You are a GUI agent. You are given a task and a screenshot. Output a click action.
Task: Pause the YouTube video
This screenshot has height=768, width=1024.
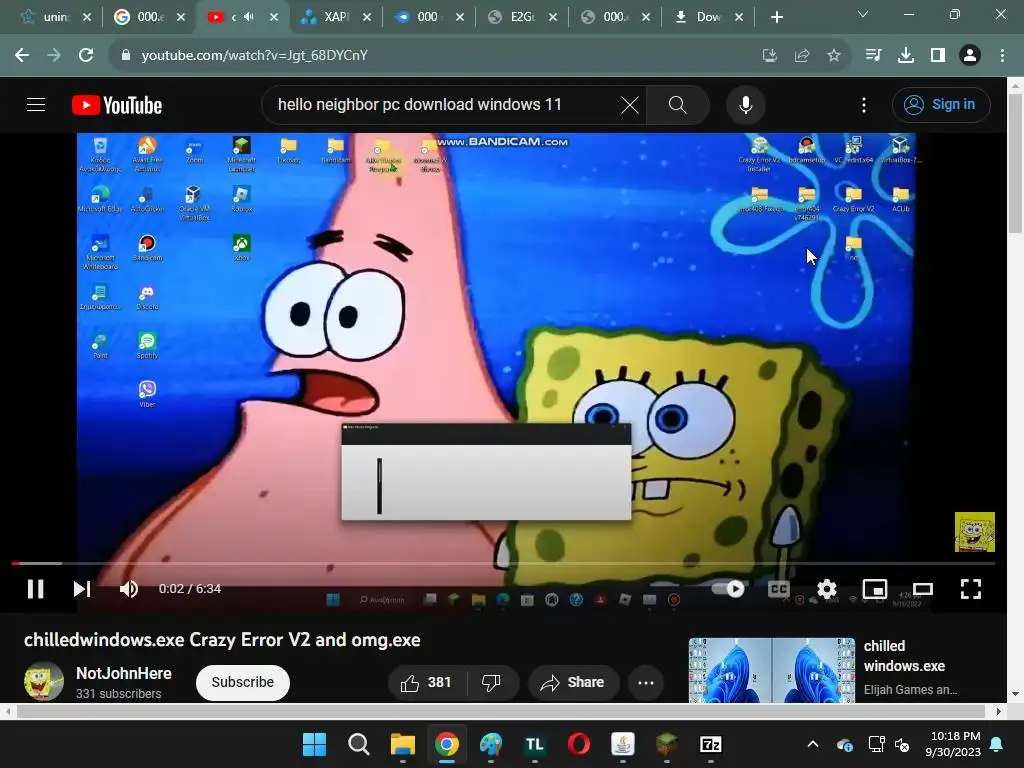[36, 589]
